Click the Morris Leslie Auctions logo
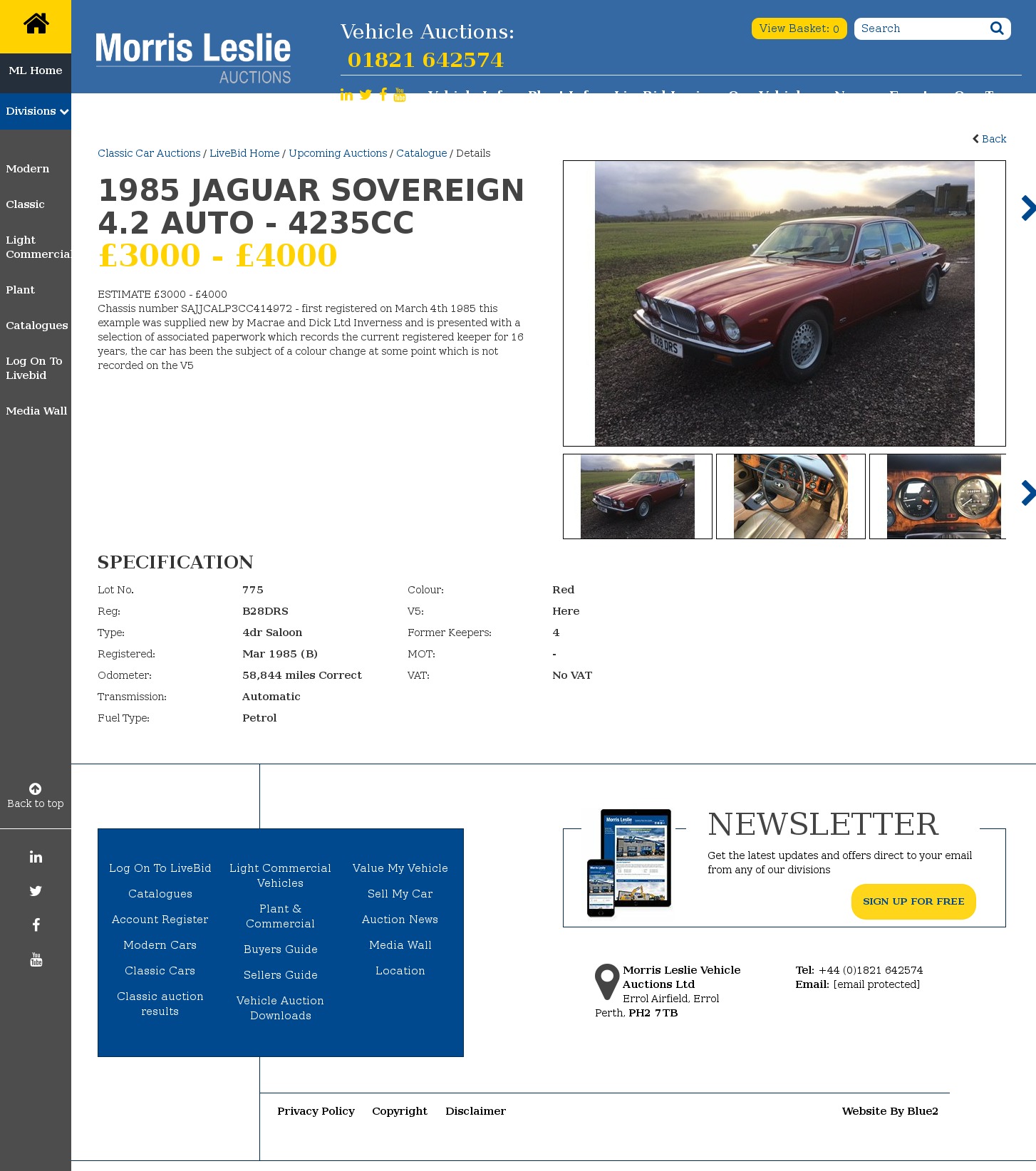Screen dimensions: 1036x1171 point(193,58)
